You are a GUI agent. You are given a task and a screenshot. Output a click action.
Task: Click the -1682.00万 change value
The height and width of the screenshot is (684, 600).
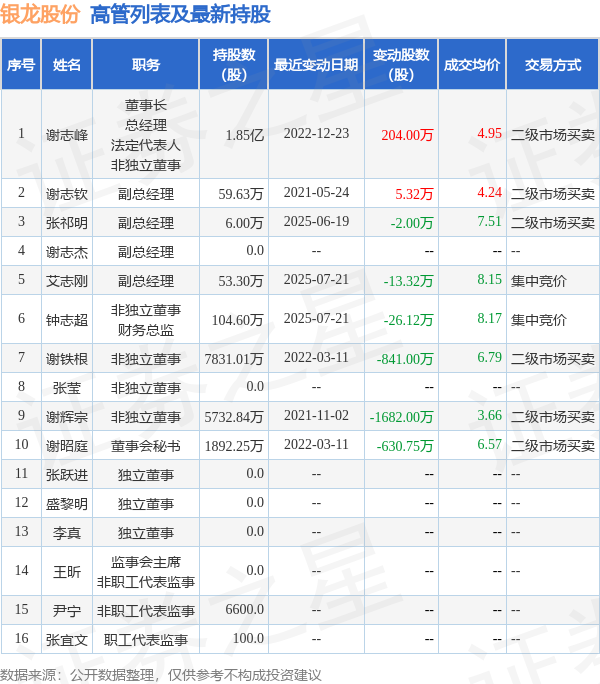tap(401, 417)
